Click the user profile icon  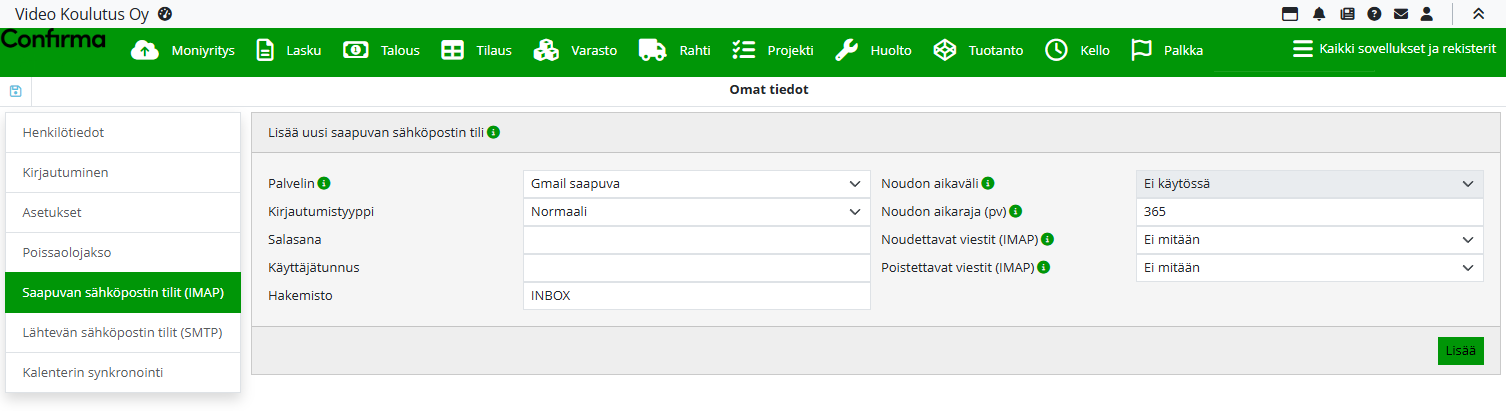pyautogui.click(x=1427, y=14)
